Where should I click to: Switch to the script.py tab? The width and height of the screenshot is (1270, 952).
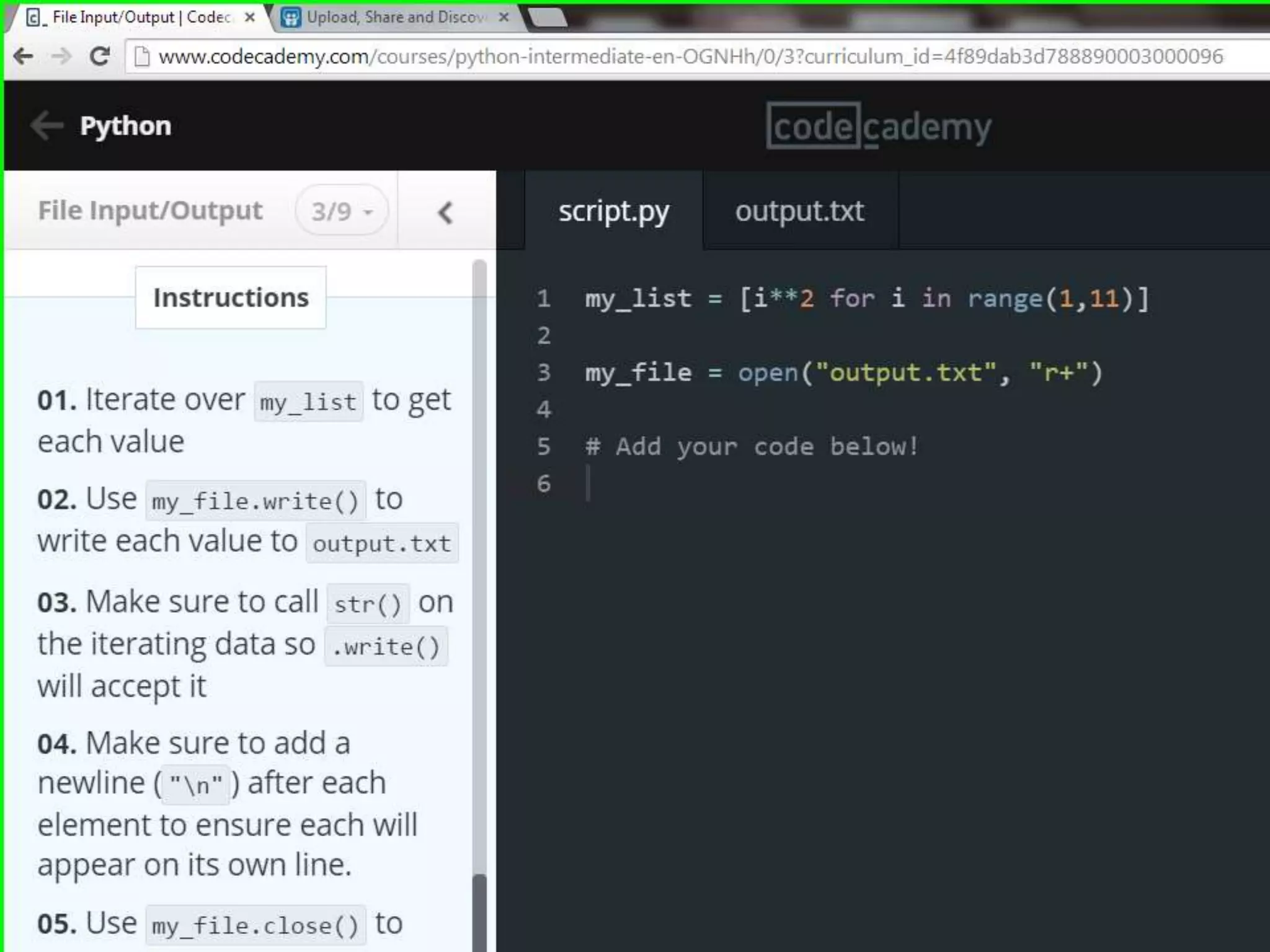coord(613,211)
